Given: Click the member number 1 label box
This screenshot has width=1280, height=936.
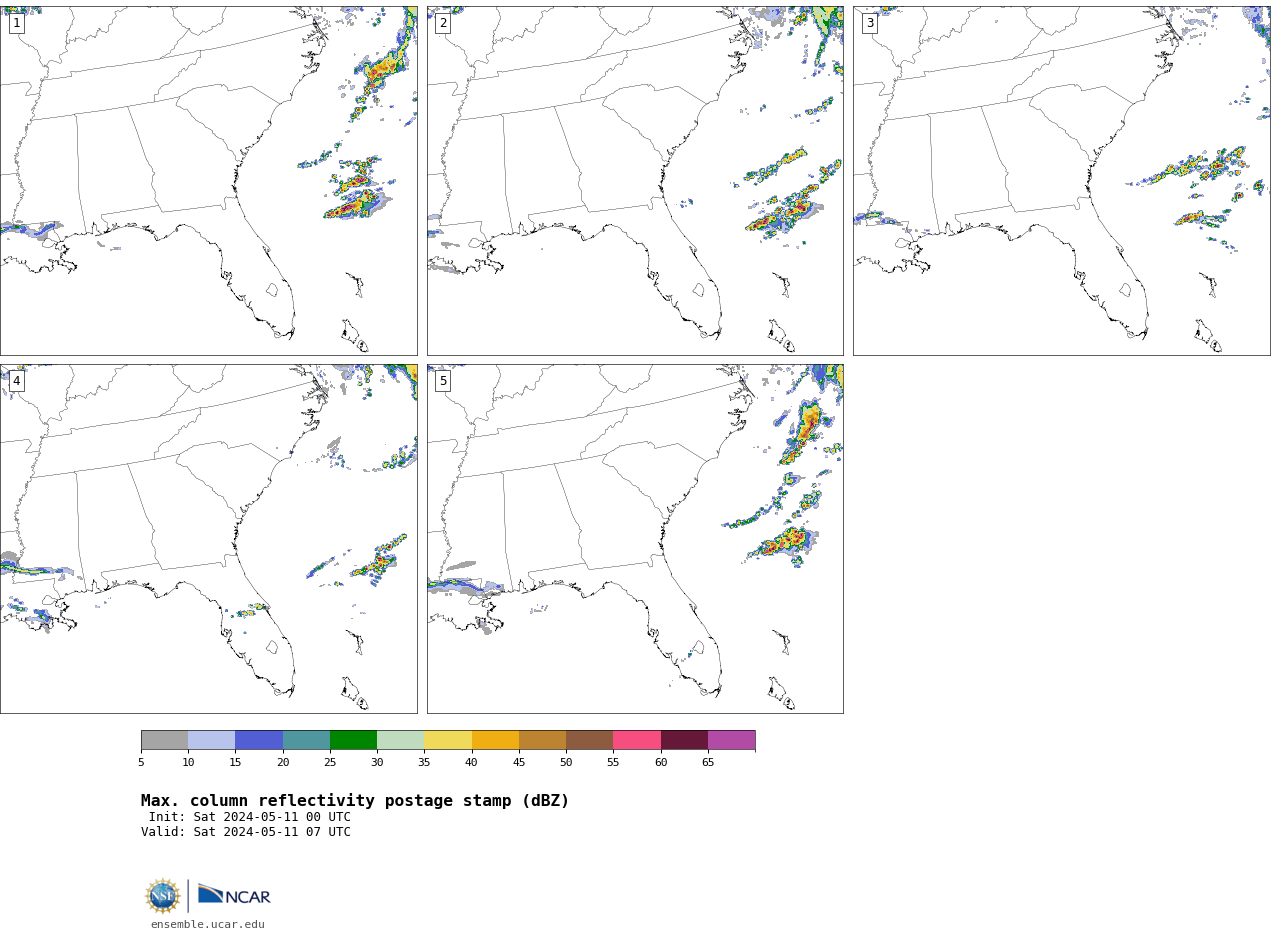Looking at the screenshot, I should tap(17, 23).
